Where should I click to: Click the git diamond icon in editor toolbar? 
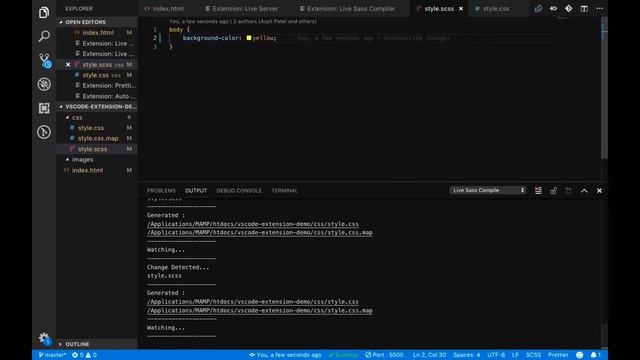pos(569,9)
